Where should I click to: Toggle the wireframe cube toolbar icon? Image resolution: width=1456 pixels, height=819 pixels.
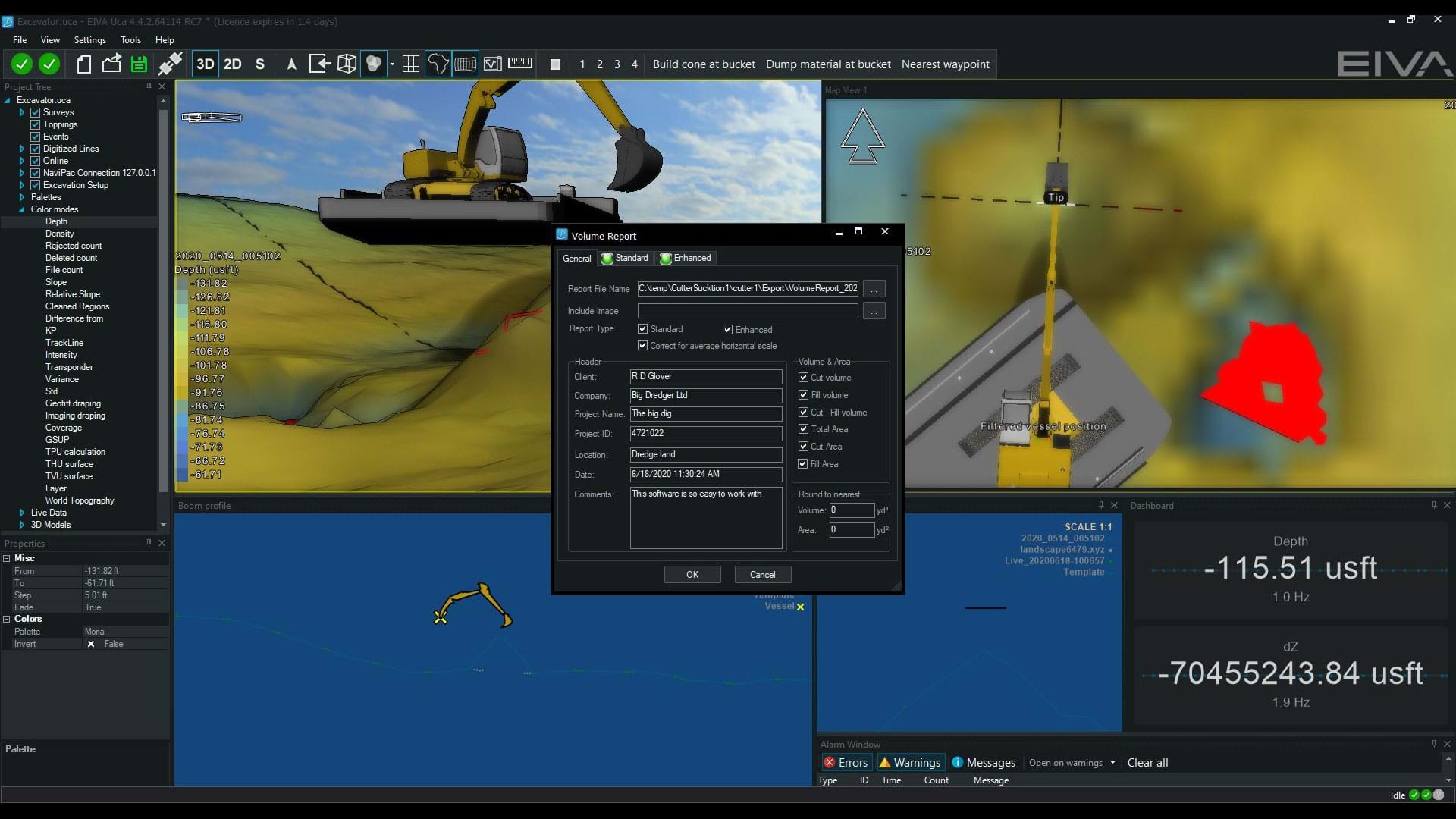click(347, 64)
